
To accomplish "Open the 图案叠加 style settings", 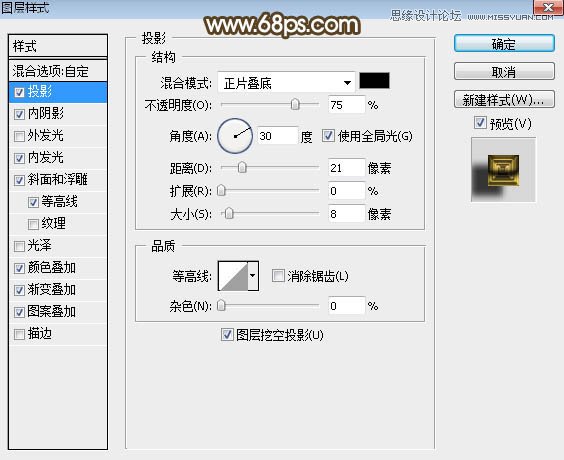I will coord(52,311).
